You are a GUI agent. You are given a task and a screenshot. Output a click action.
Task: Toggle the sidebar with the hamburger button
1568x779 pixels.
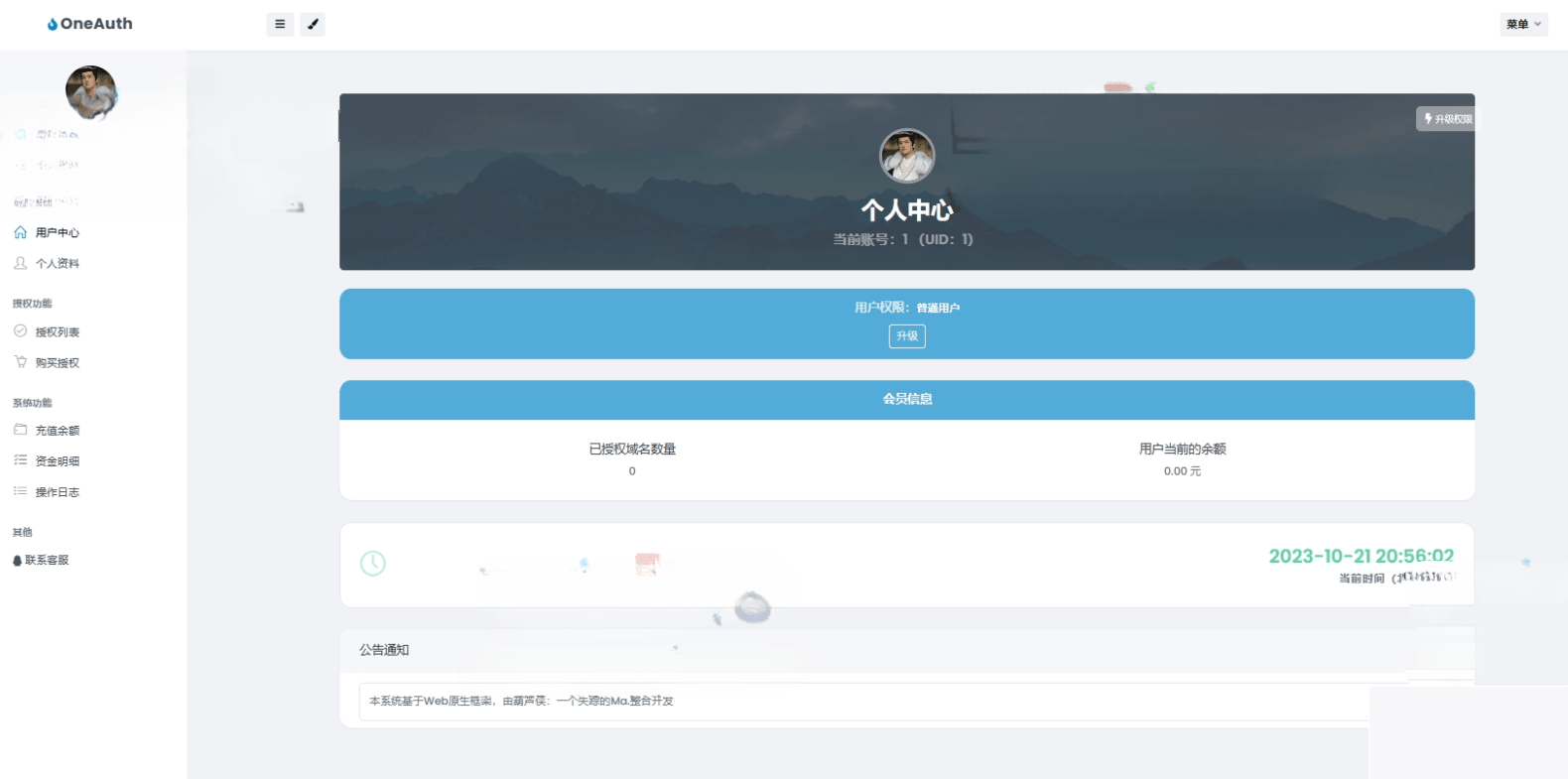click(x=280, y=24)
